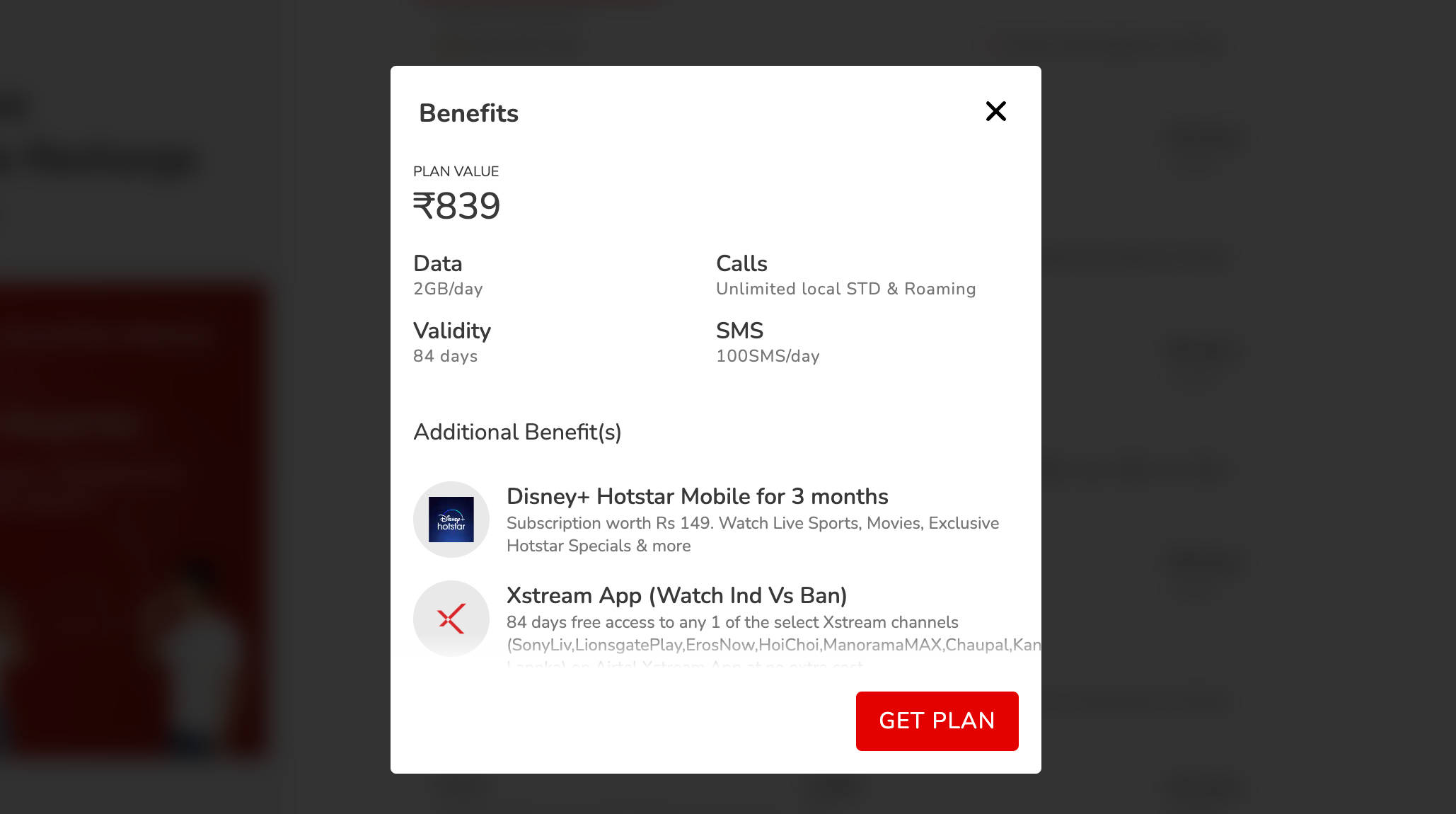
Task: Click the SMS benefit label
Action: tap(739, 331)
